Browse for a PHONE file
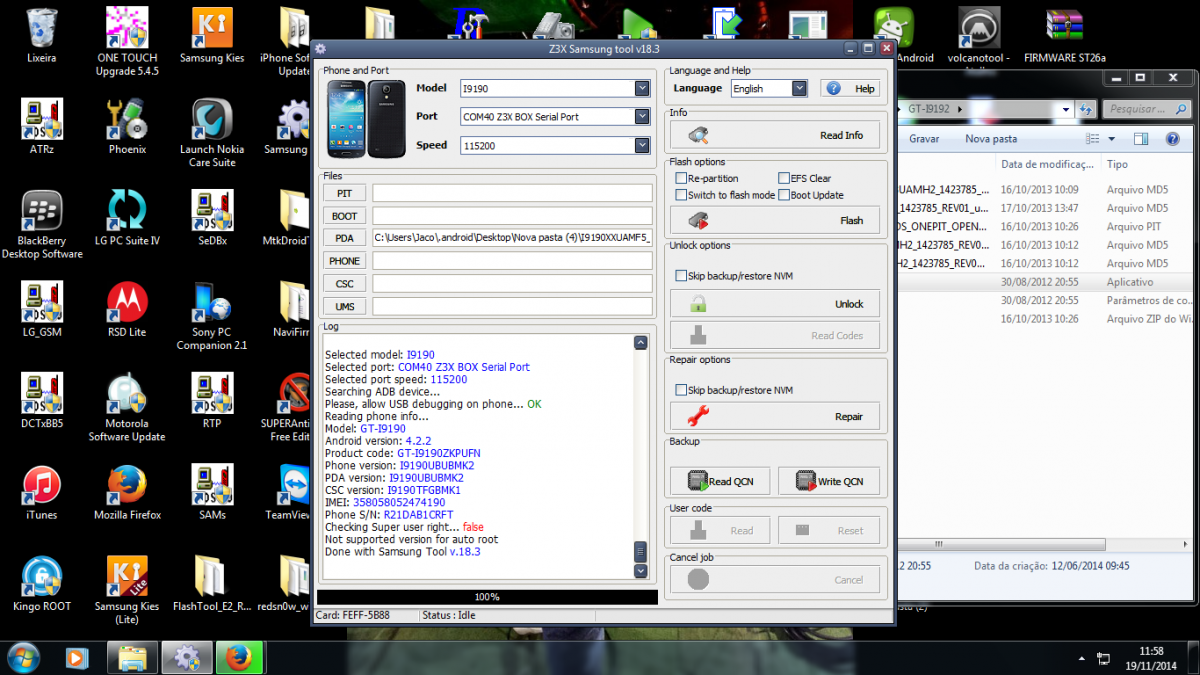Image resolution: width=1200 pixels, height=675 pixels. (345, 261)
